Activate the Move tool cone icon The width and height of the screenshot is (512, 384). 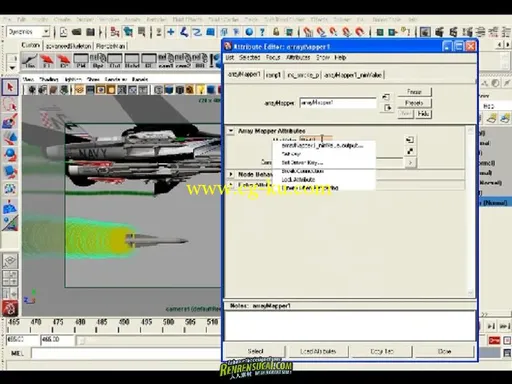[10, 138]
